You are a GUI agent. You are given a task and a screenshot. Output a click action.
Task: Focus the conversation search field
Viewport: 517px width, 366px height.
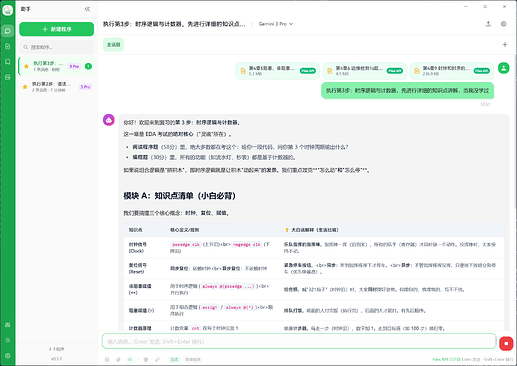pyautogui.click(x=56, y=47)
